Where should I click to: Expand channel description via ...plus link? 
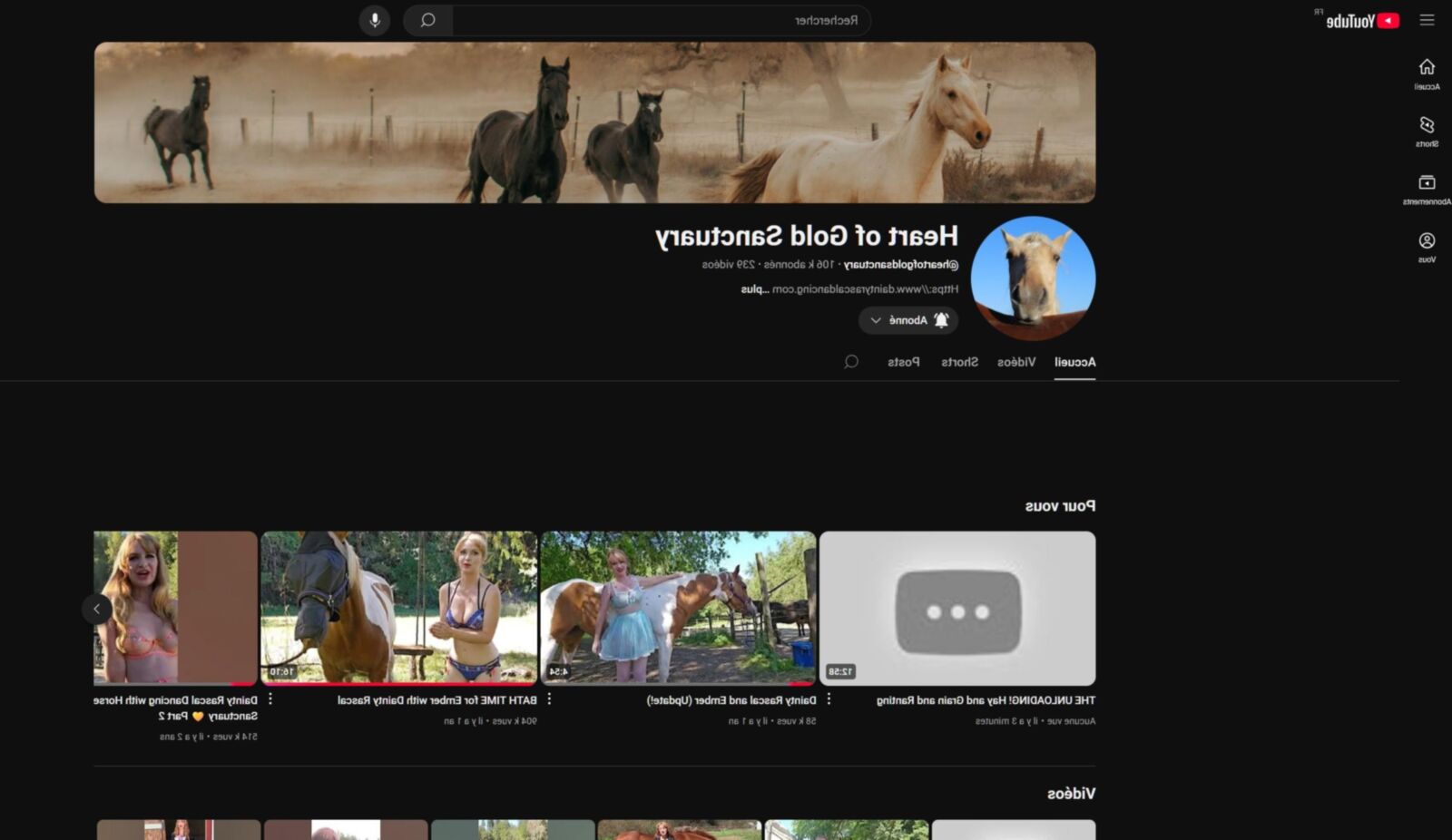pos(754,289)
